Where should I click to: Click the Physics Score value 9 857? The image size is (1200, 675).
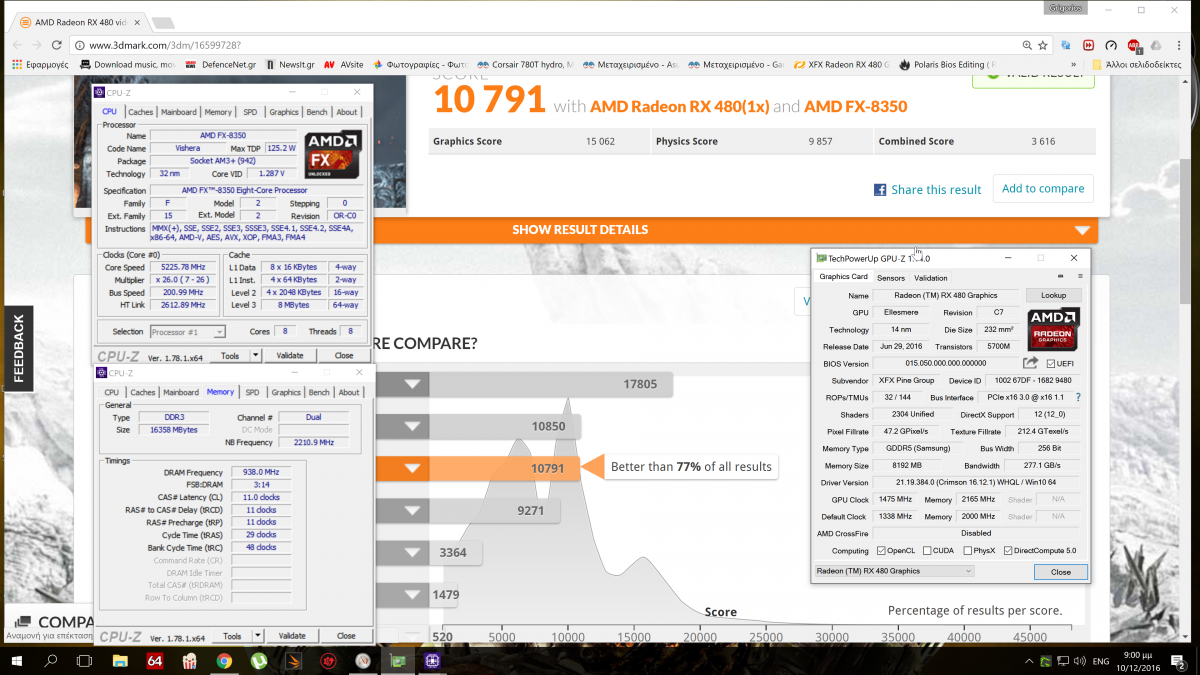tap(819, 142)
